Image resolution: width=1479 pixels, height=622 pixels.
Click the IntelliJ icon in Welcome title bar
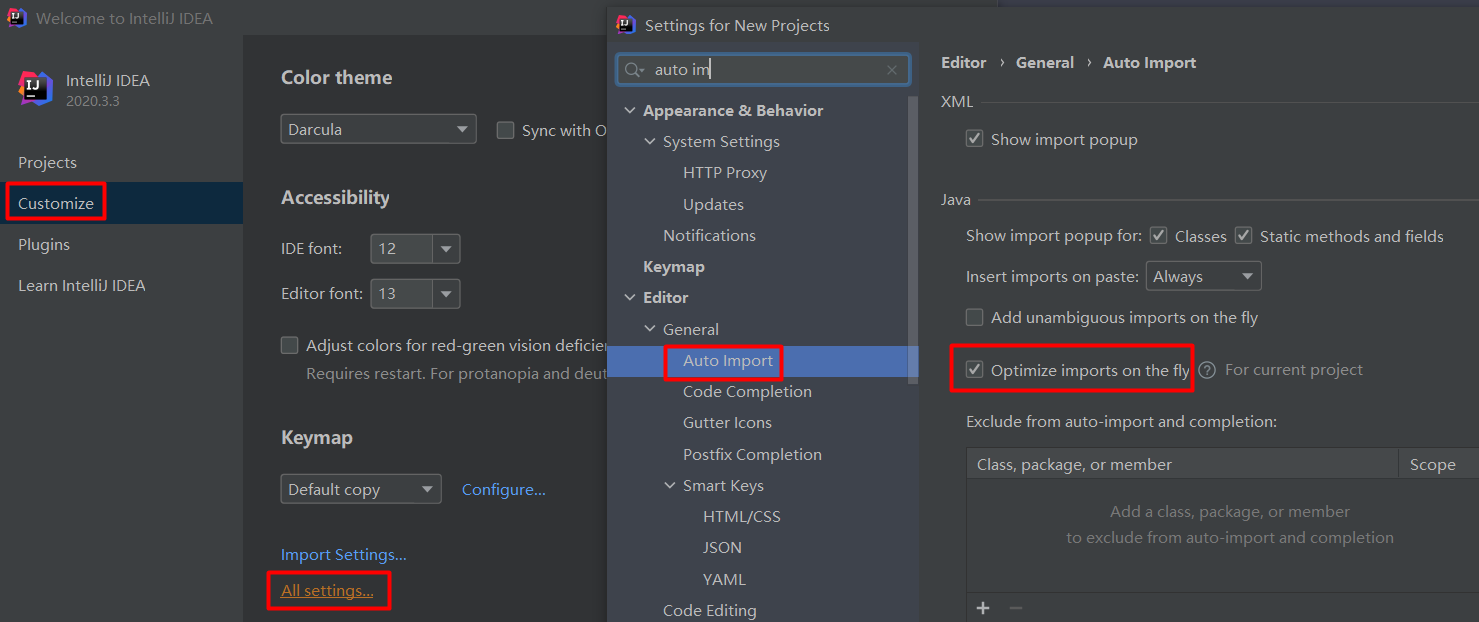[x=17, y=18]
